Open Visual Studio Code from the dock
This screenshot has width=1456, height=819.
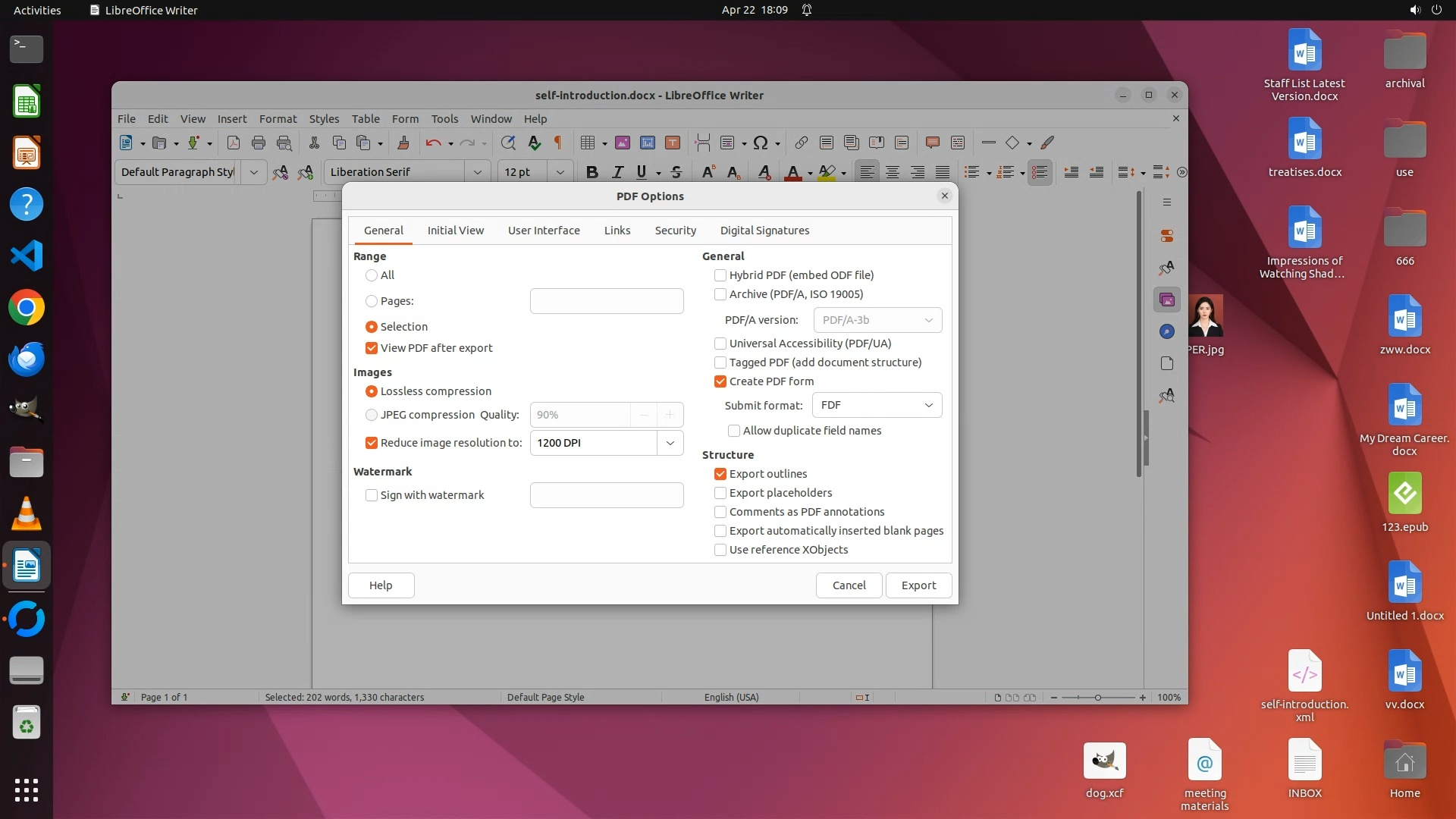[27, 256]
